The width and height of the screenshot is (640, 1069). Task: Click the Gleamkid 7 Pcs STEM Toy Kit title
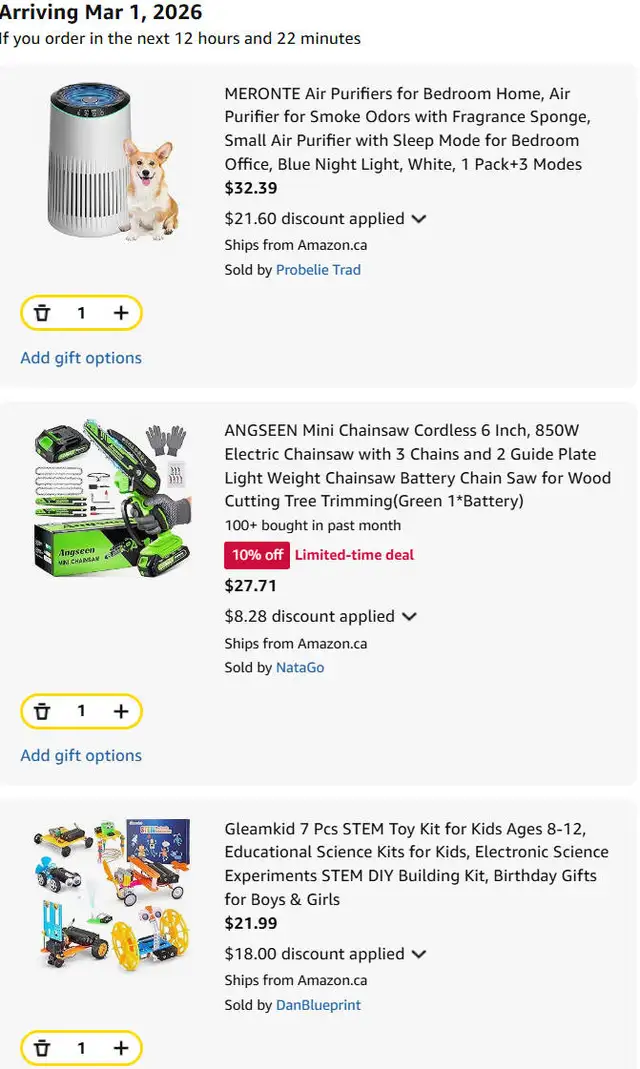click(x=416, y=864)
